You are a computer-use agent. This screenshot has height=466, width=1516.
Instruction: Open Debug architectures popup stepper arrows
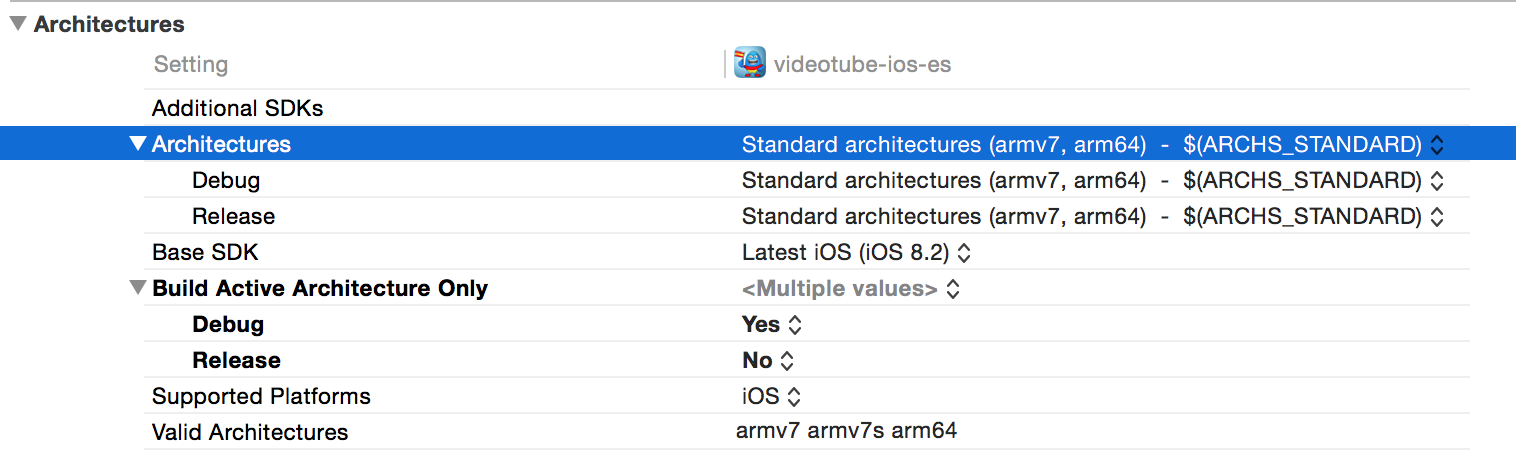coord(1437,181)
